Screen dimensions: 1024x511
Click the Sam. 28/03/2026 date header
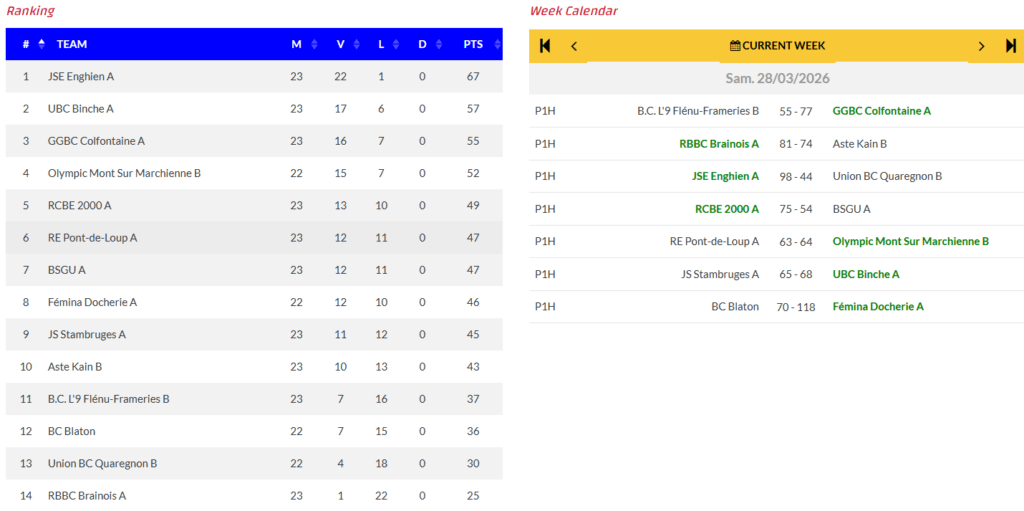click(777, 78)
